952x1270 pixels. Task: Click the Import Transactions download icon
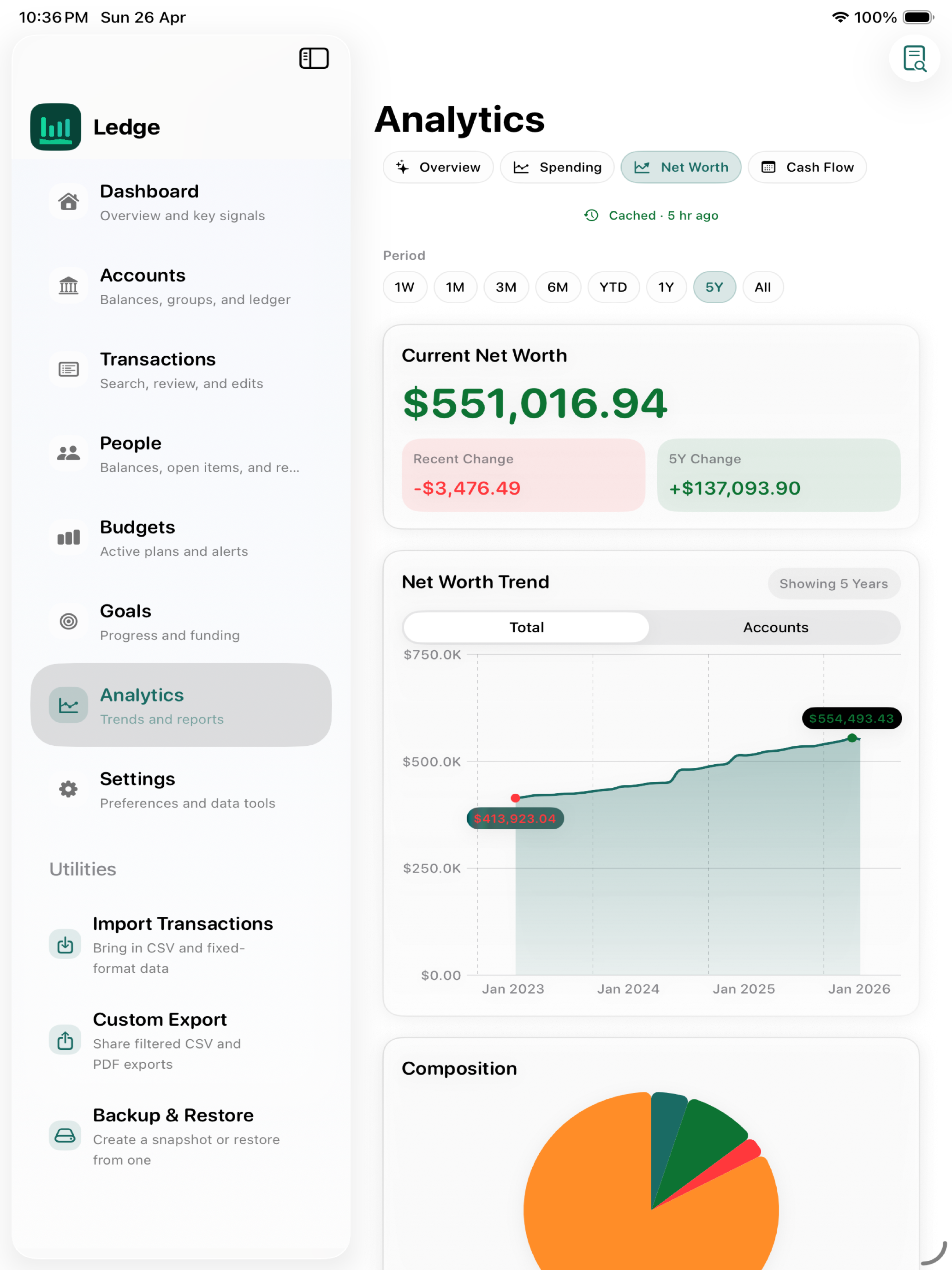click(65, 944)
